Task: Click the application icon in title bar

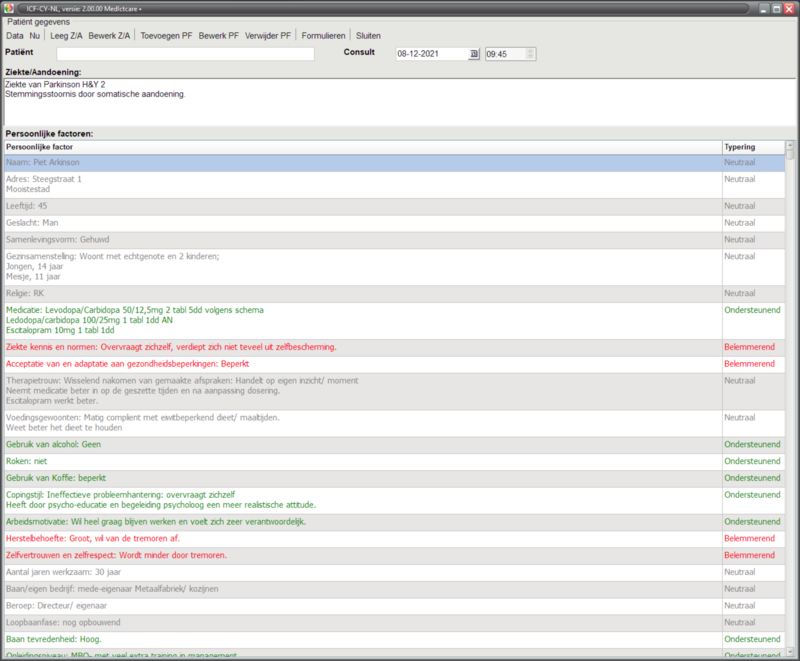Action: tap(10, 8)
